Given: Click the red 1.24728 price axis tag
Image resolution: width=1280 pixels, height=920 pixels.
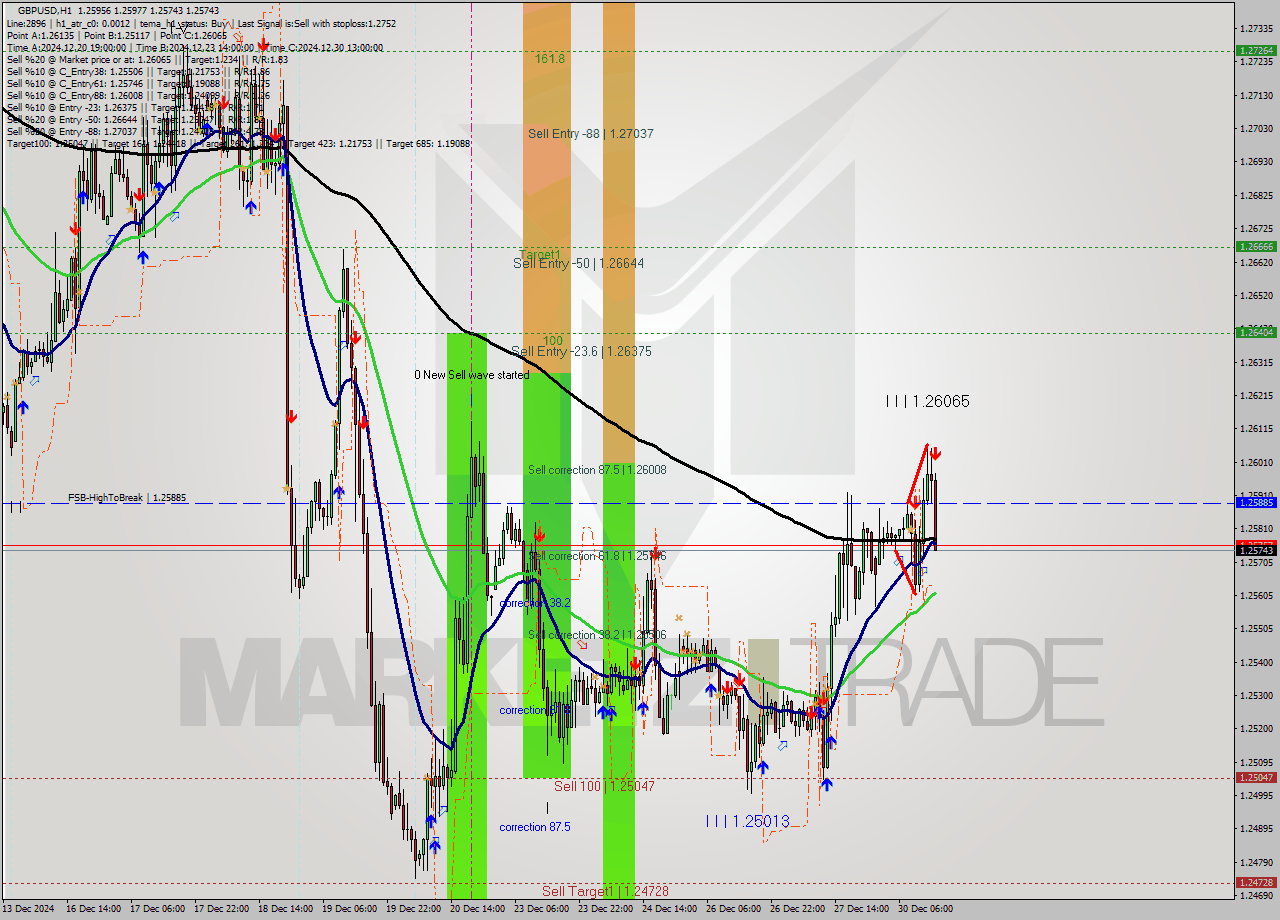Looking at the screenshot, I should point(1255,882).
